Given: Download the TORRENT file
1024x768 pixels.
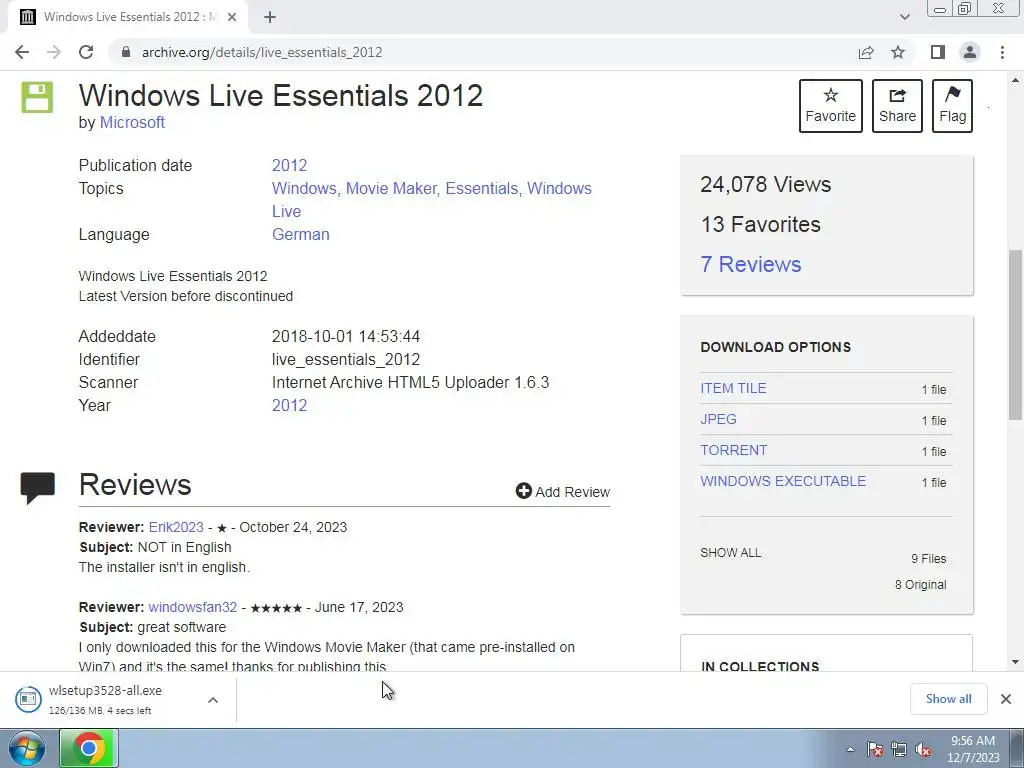Looking at the screenshot, I should [x=733, y=450].
